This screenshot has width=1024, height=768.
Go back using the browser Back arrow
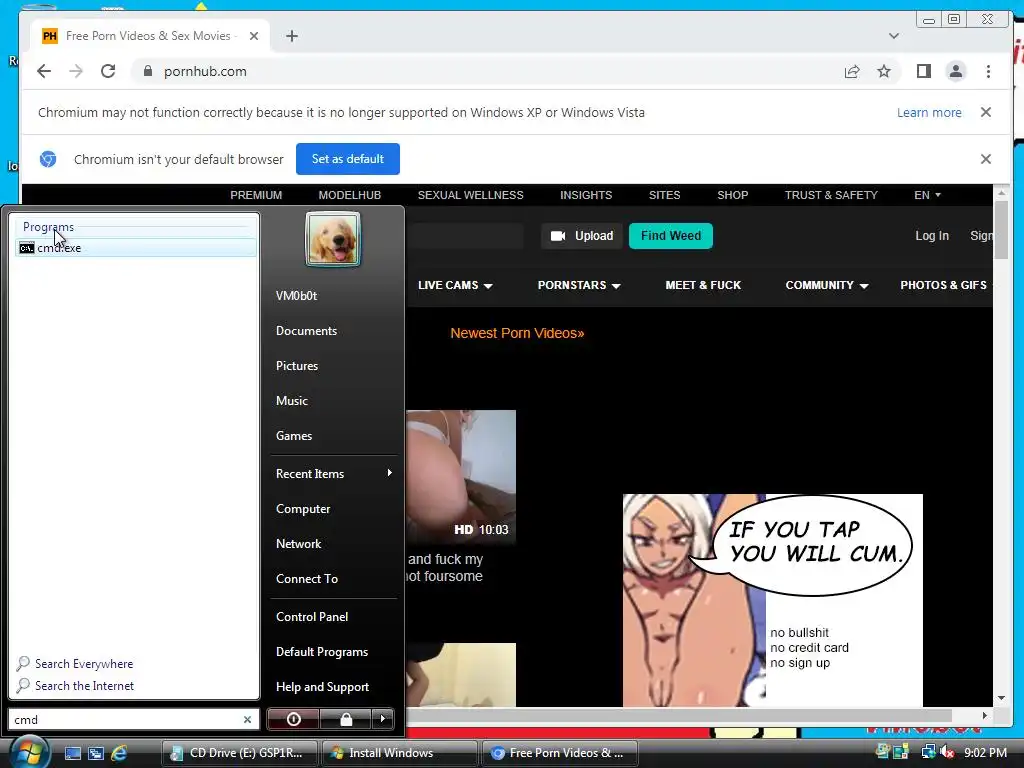44,71
